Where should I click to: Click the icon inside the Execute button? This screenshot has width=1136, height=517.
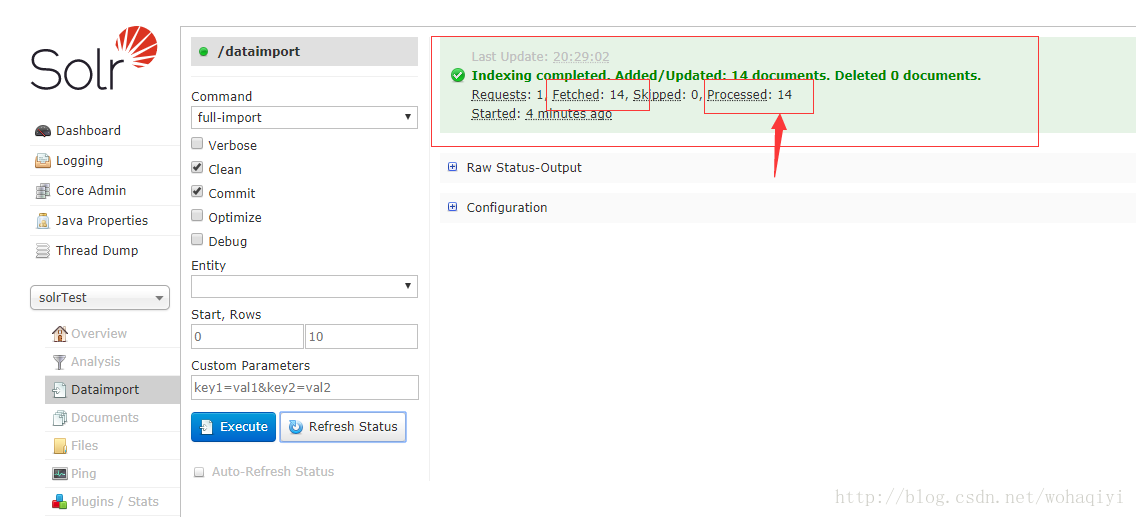click(207, 427)
